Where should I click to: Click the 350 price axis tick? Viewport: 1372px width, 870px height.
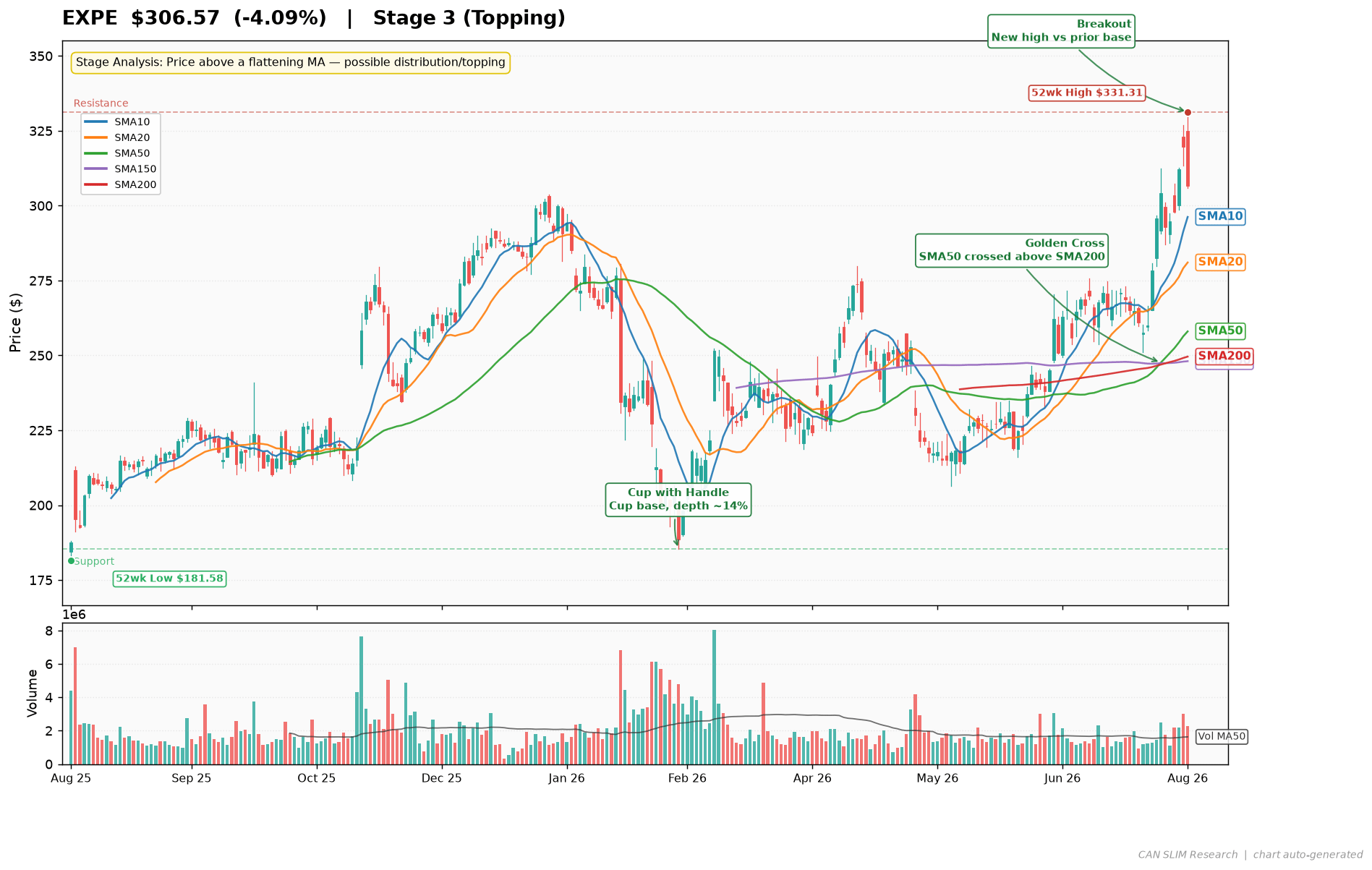(43, 56)
